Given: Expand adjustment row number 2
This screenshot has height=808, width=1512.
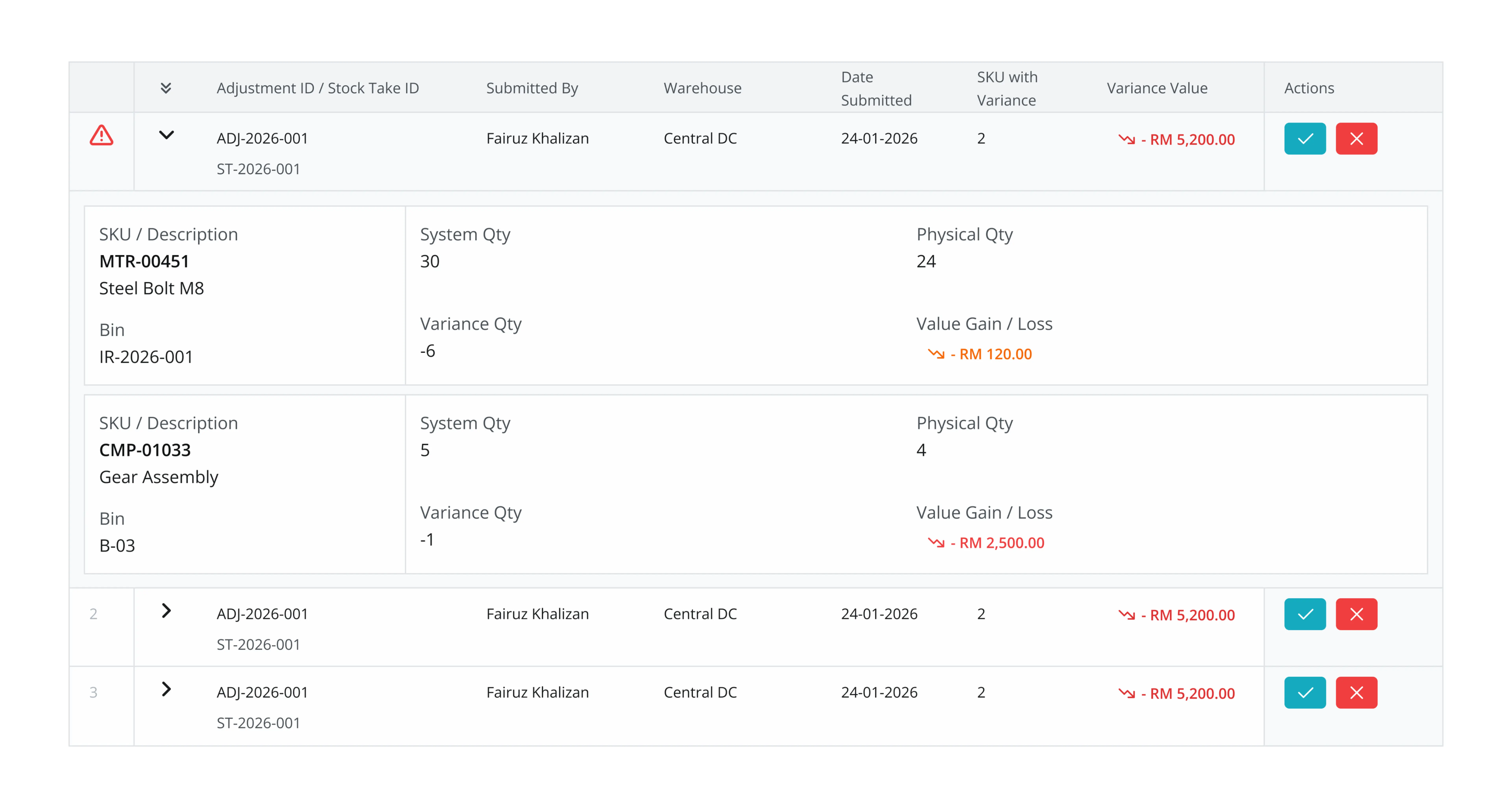Looking at the screenshot, I should pos(167,611).
